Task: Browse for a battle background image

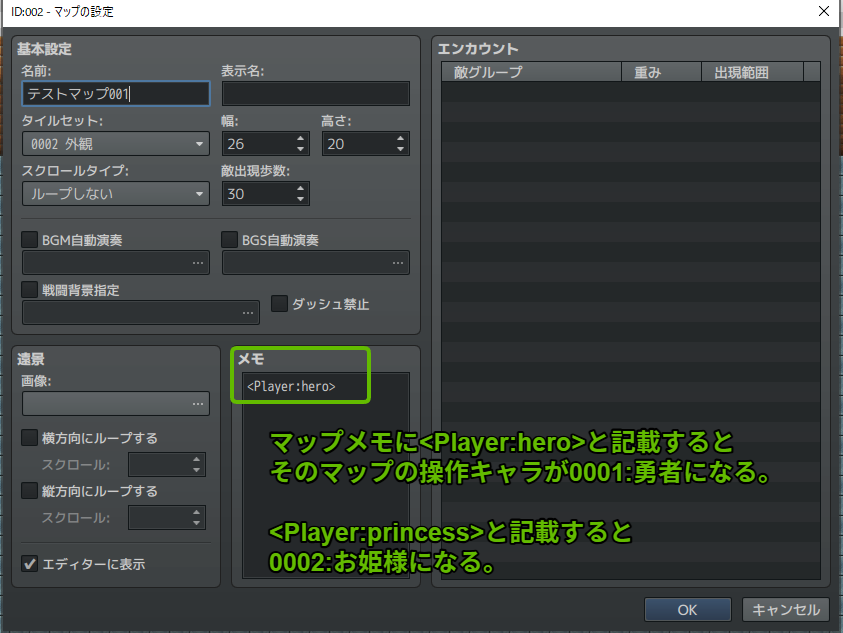Action: pyautogui.click(x=249, y=312)
